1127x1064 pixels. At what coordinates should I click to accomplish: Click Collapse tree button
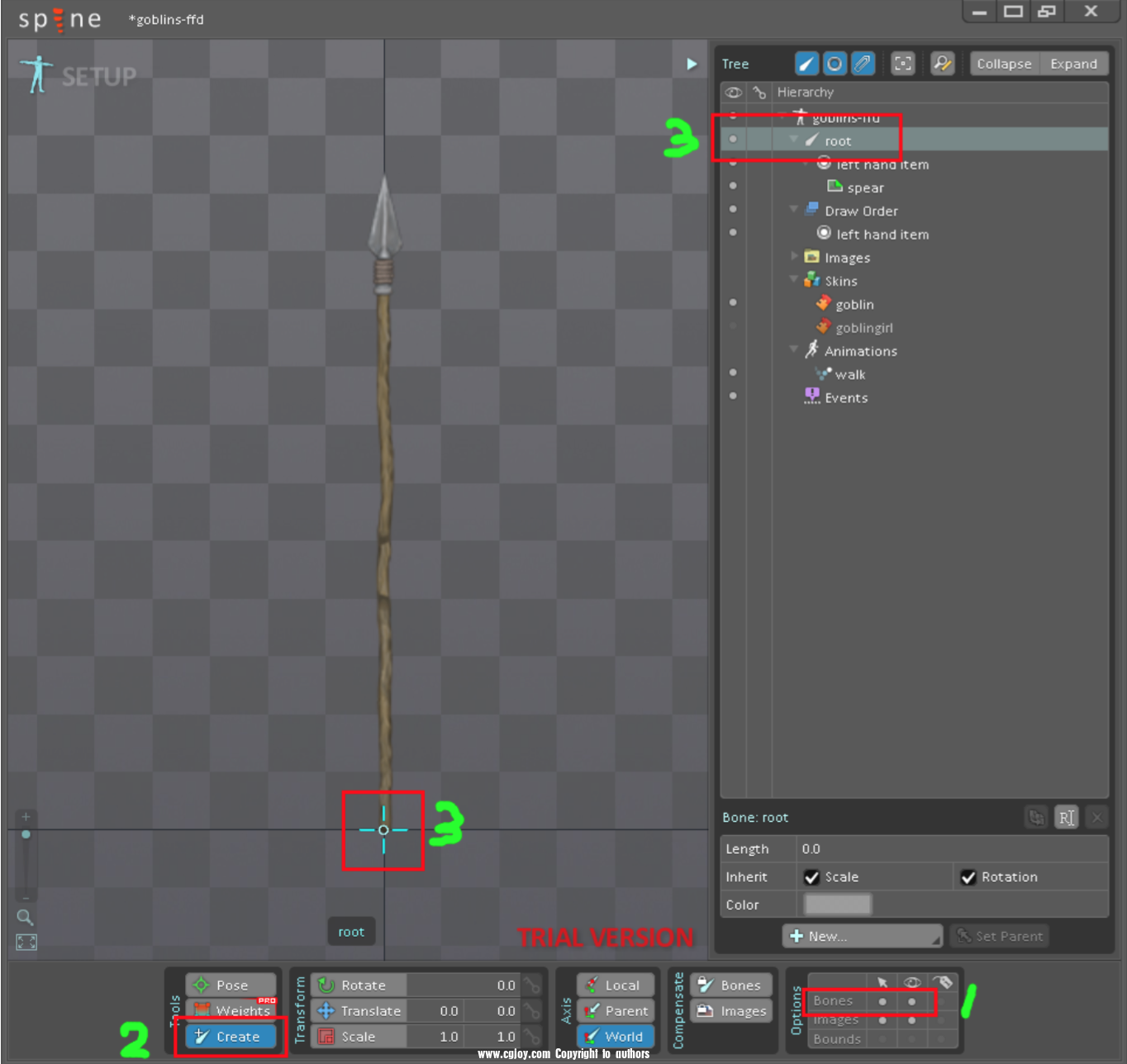[x=1004, y=64]
